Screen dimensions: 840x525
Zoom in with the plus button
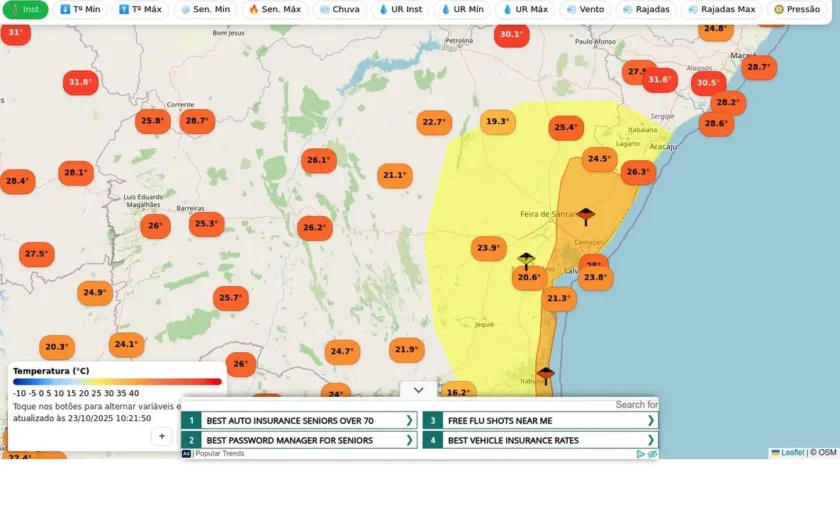pos(162,436)
